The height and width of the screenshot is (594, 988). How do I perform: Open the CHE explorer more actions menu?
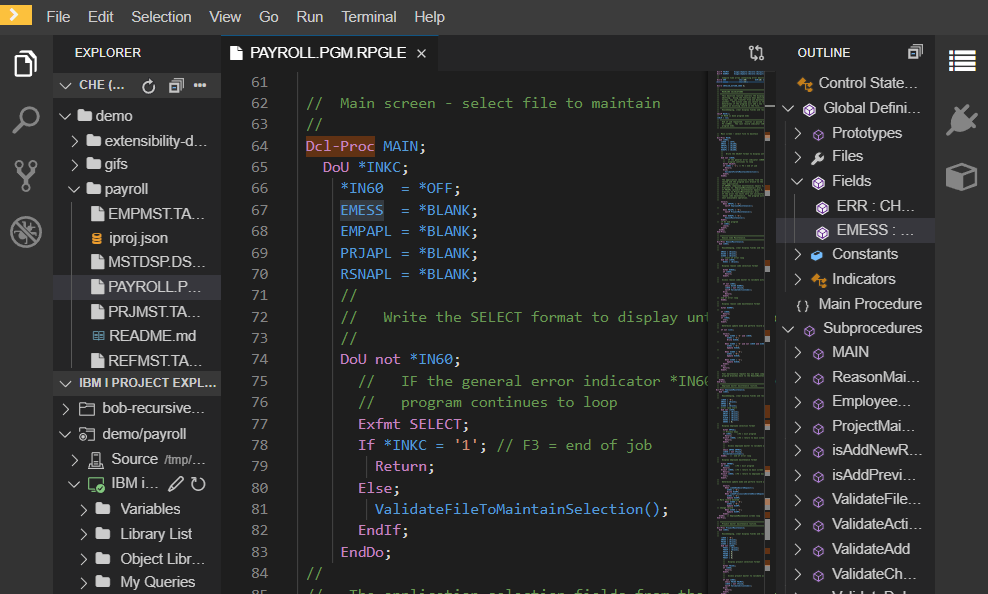click(x=200, y=85)
